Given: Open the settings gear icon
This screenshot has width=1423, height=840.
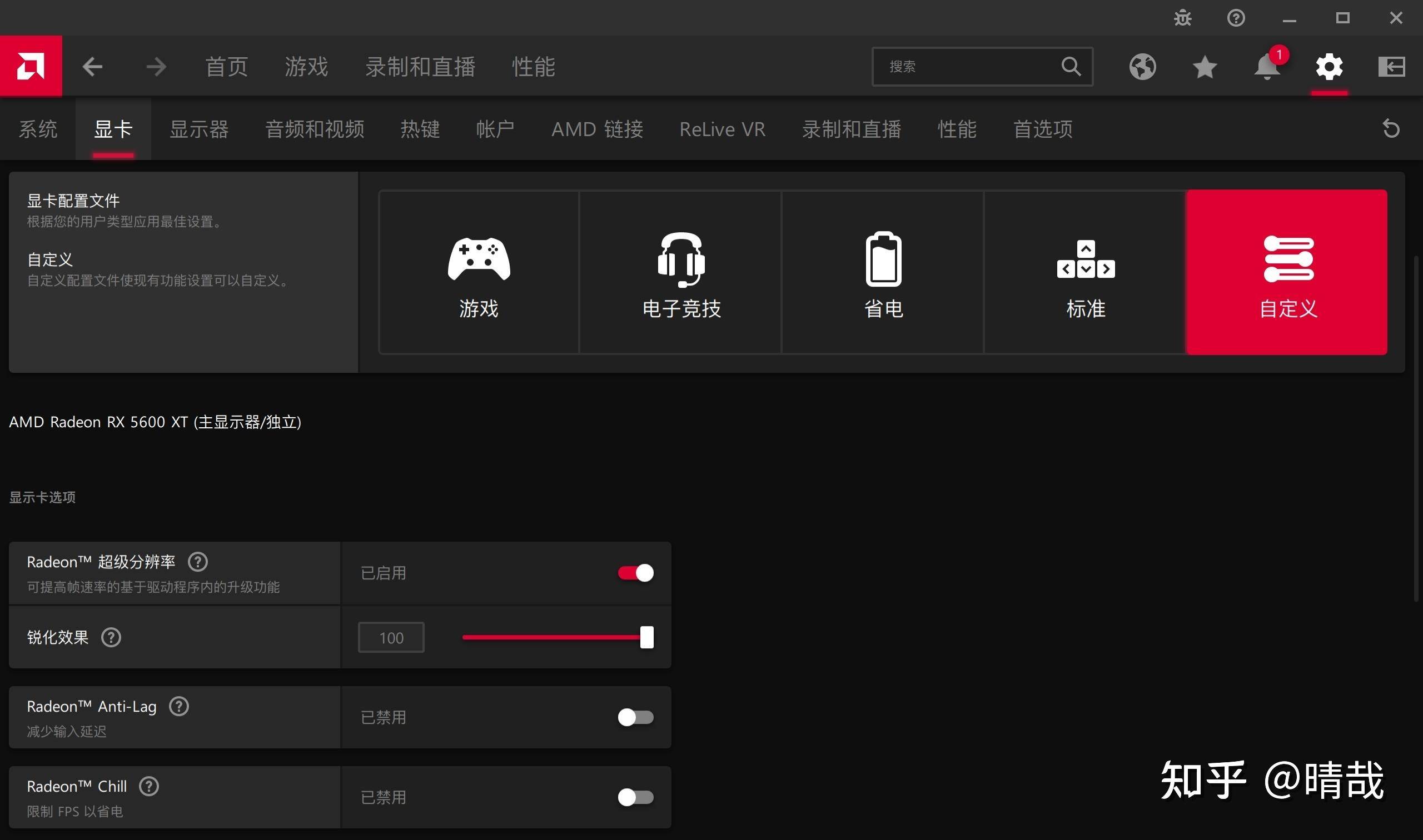Looking at the screenshot, I should point(1329,67).
